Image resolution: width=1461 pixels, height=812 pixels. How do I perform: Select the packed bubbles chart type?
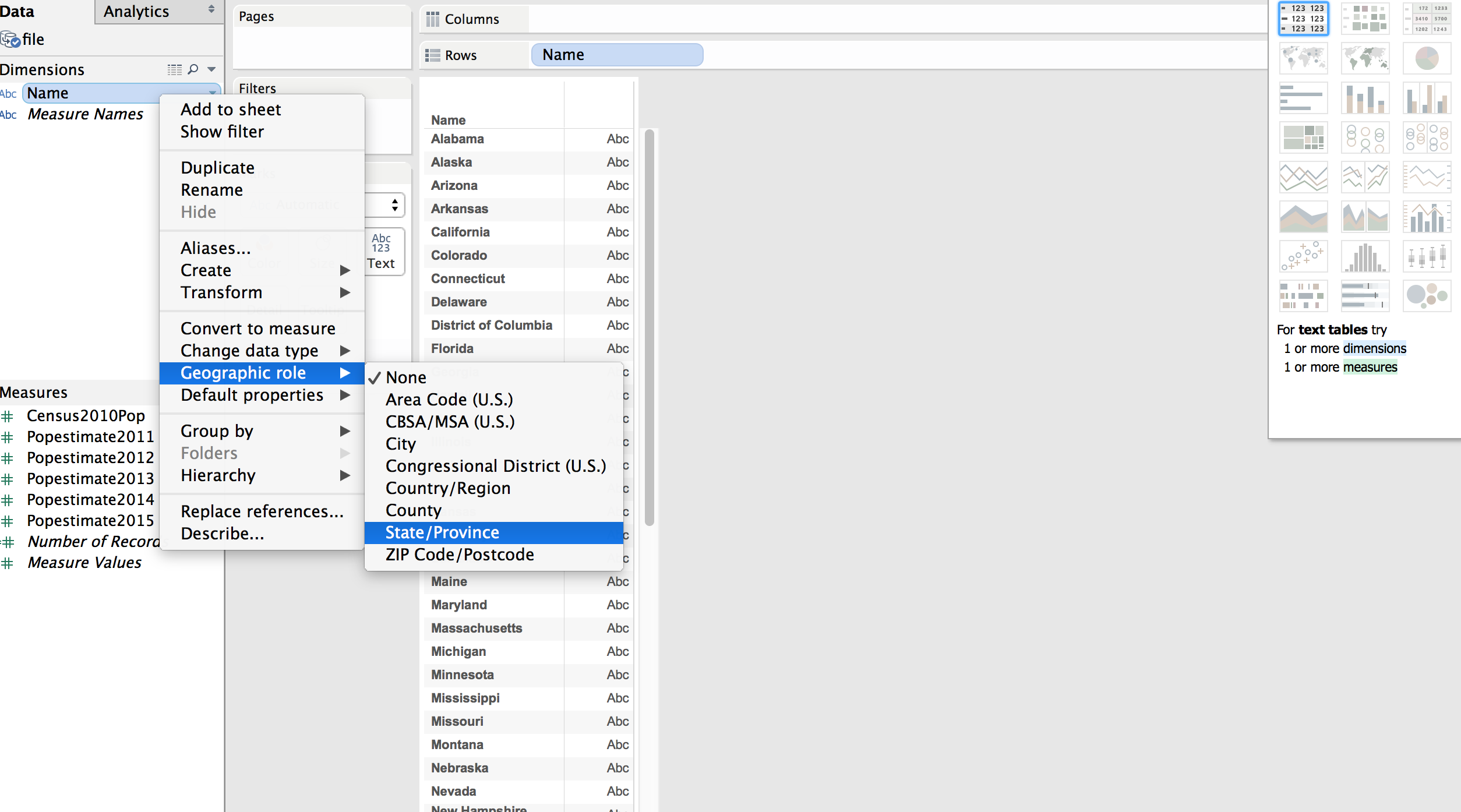click(1427, 296)
